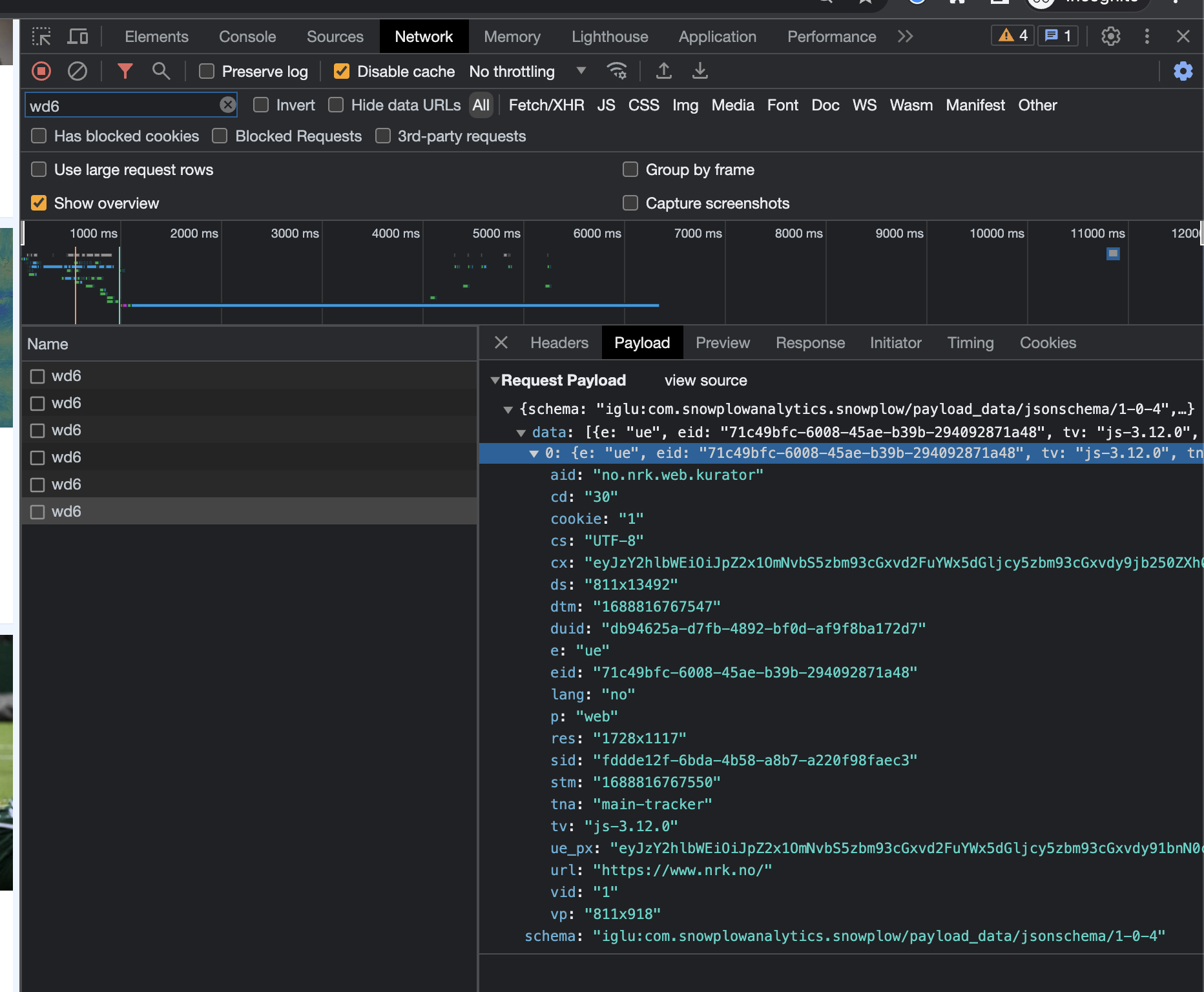
Task: Uncheck the Disable cache checkbox
Action: click(342, 72)
